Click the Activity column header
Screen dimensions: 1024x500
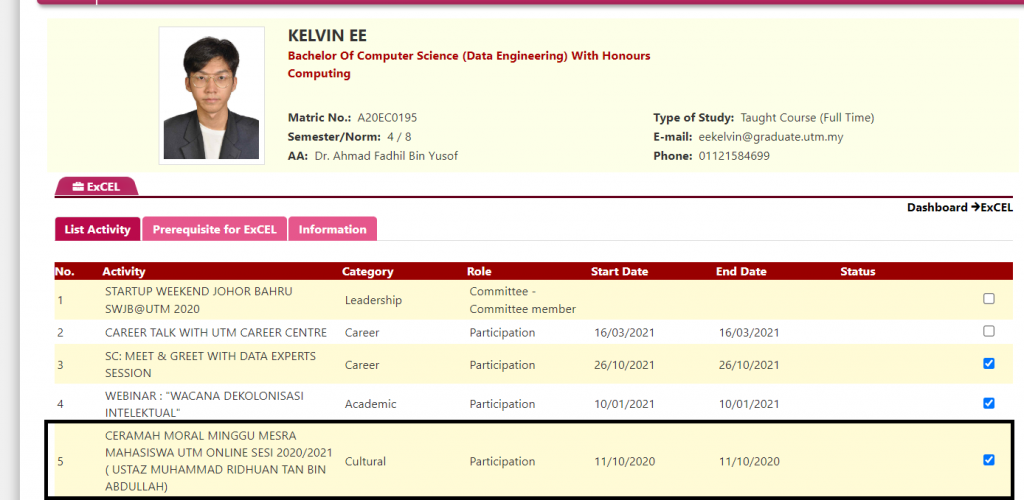[x=123, y=271]
